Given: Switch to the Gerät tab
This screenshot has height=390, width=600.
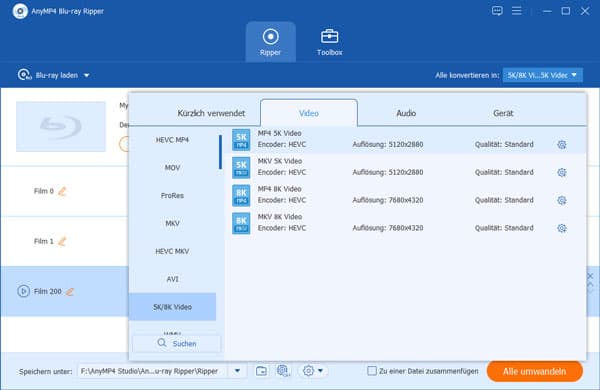Looking at the screenshot, I should pos(503,113).
